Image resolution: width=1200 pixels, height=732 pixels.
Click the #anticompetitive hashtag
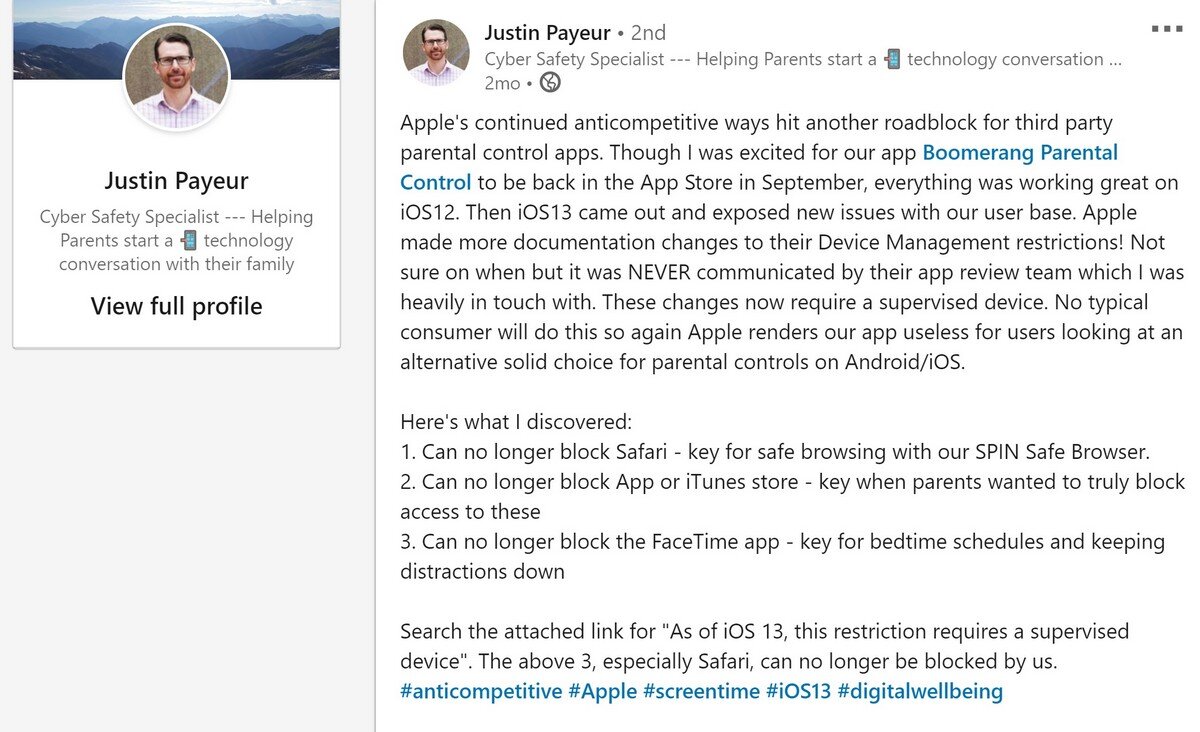[481, 692]
